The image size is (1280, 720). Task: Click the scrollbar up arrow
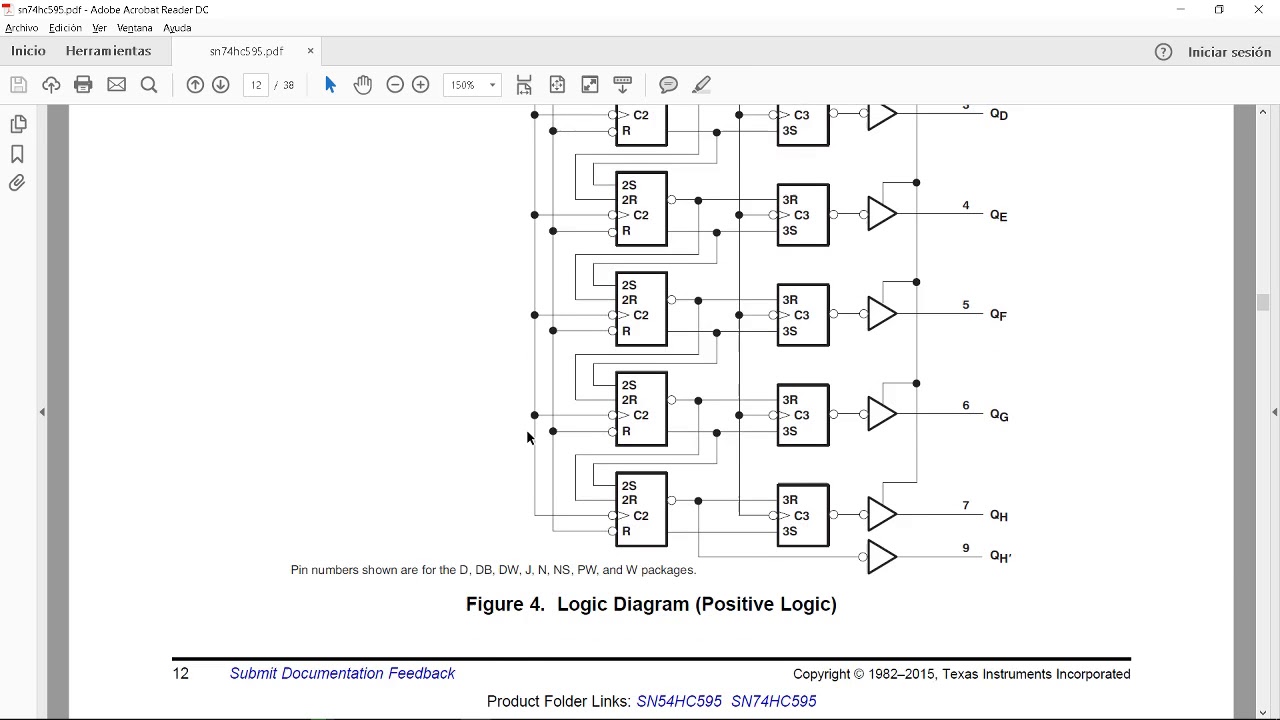[1263, 112]
